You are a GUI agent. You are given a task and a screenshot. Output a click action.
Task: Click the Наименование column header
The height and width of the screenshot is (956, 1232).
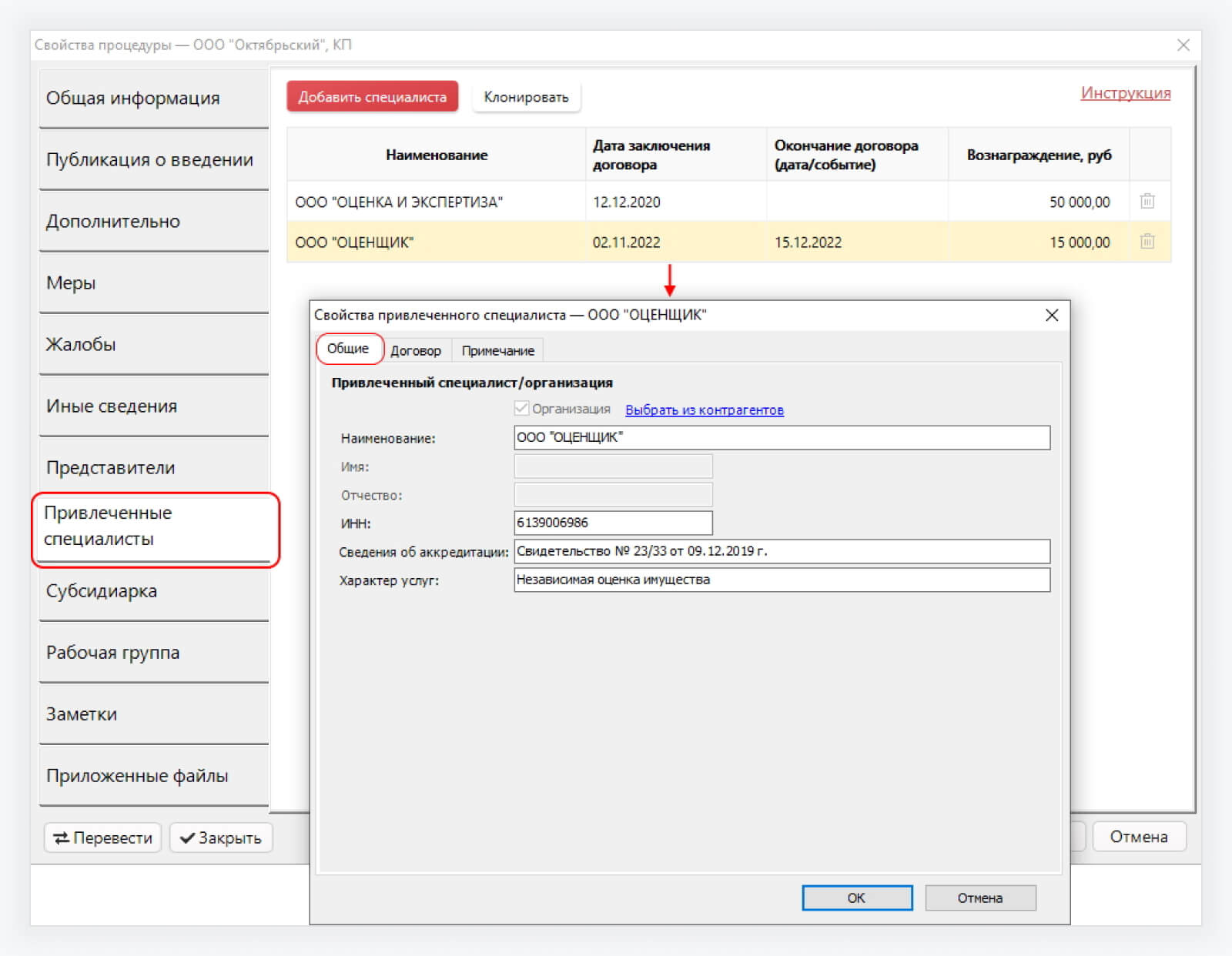coord(437,155)
